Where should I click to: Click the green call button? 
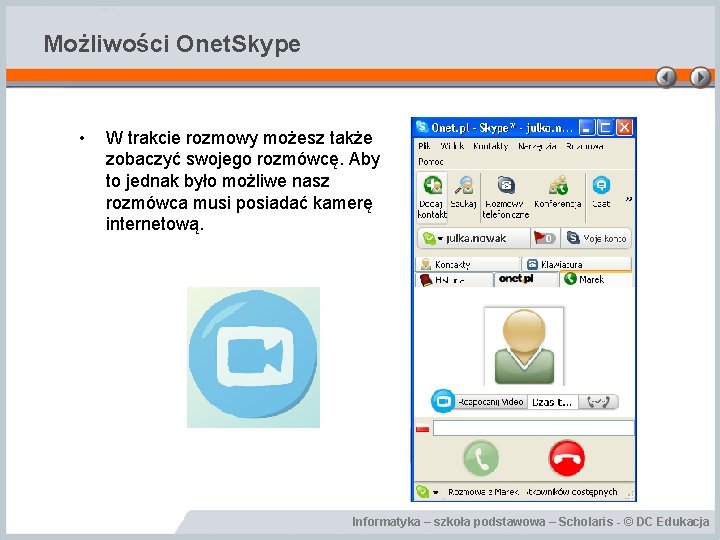tap(481, 458)
